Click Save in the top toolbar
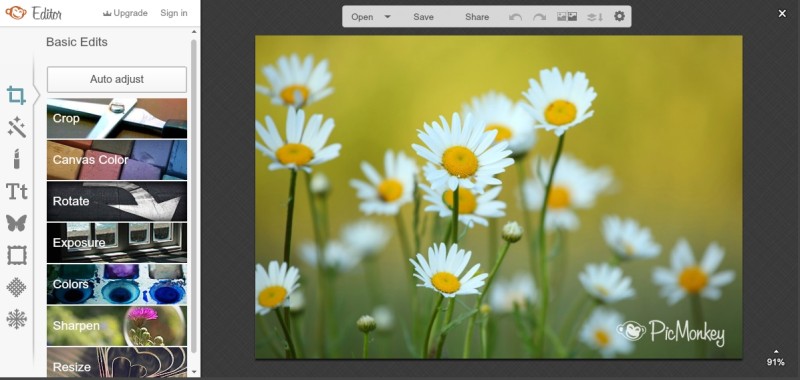 tap(423, 17)
